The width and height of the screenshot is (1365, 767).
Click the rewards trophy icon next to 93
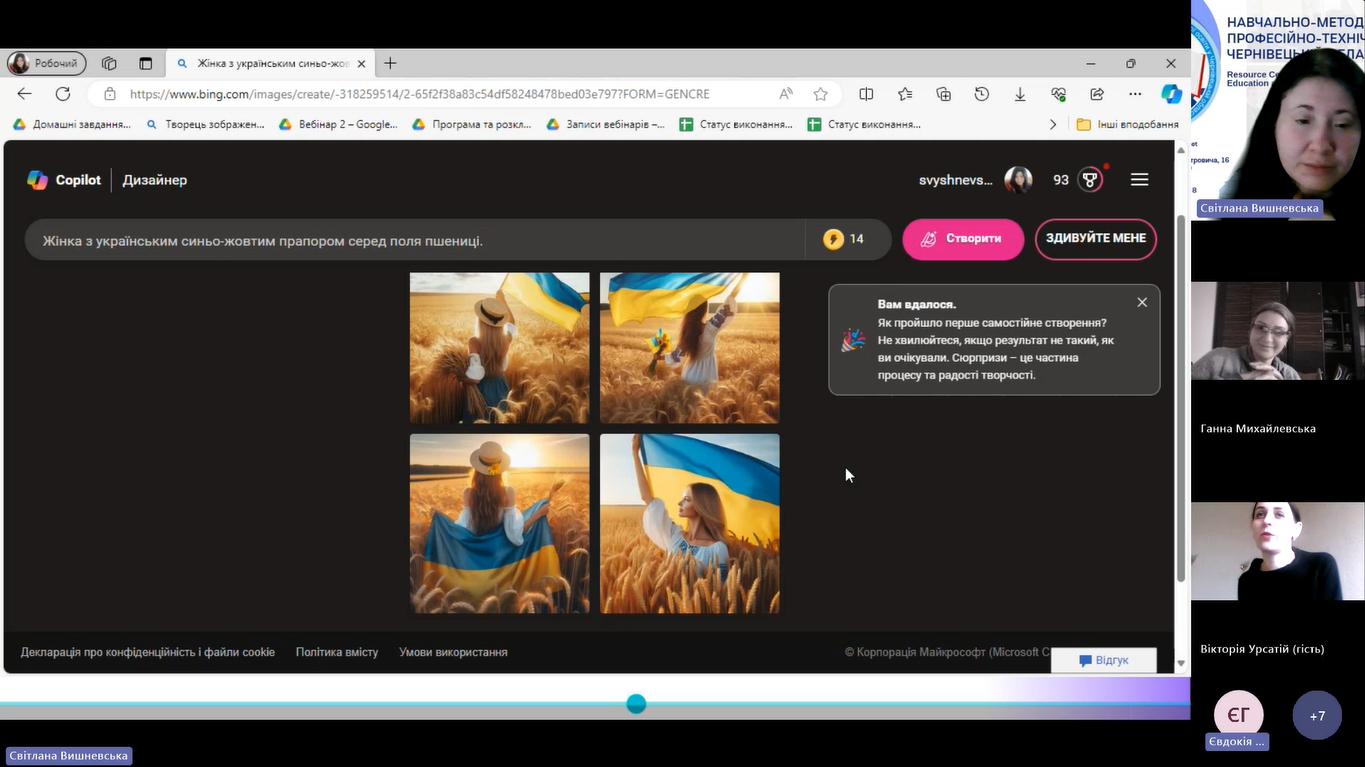[x=1090, y=180]
